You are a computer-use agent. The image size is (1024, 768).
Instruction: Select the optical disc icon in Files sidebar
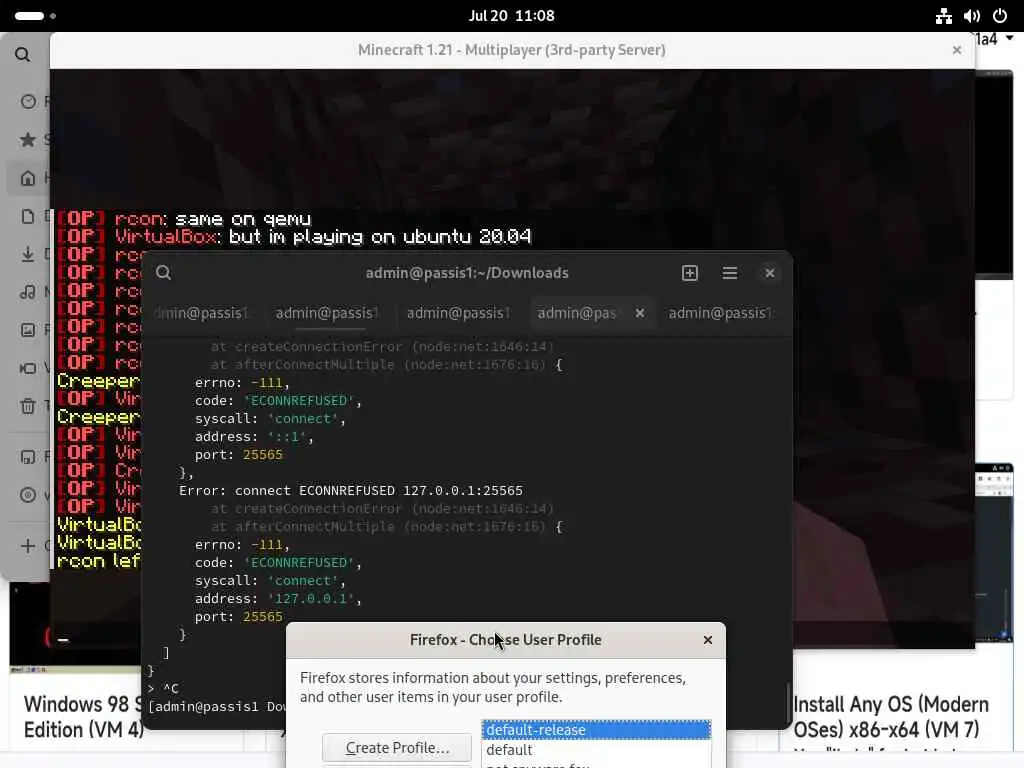(x=28, y=495)
